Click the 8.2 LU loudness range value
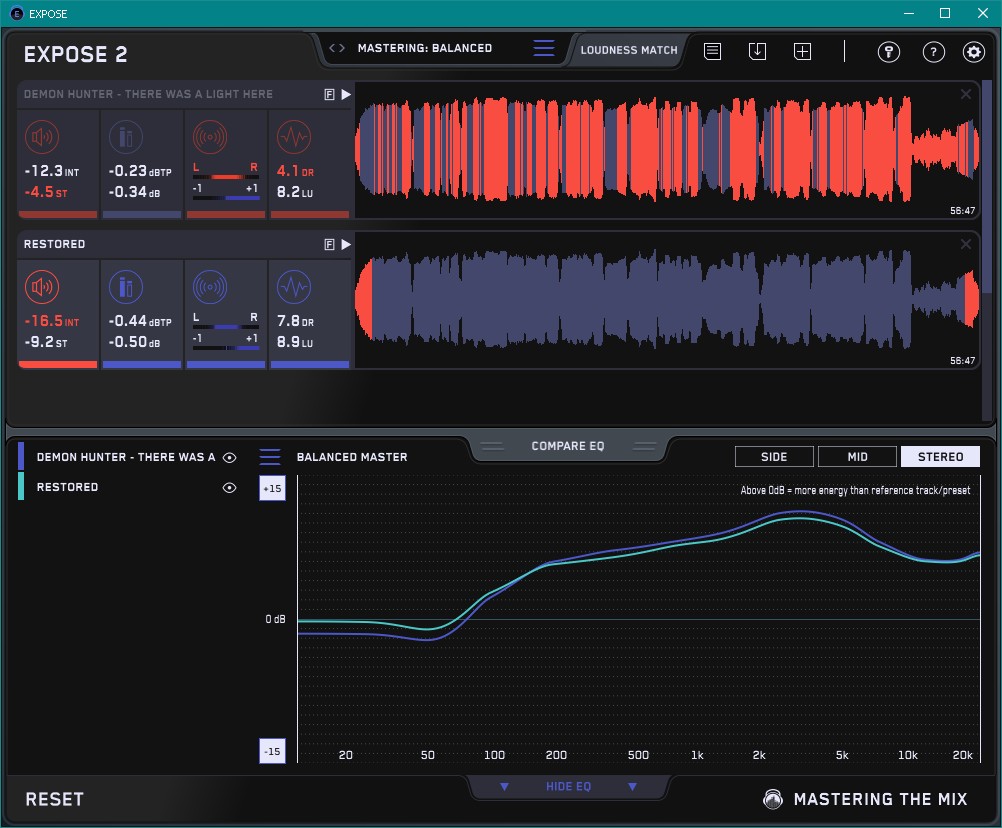 coord(295,192)
